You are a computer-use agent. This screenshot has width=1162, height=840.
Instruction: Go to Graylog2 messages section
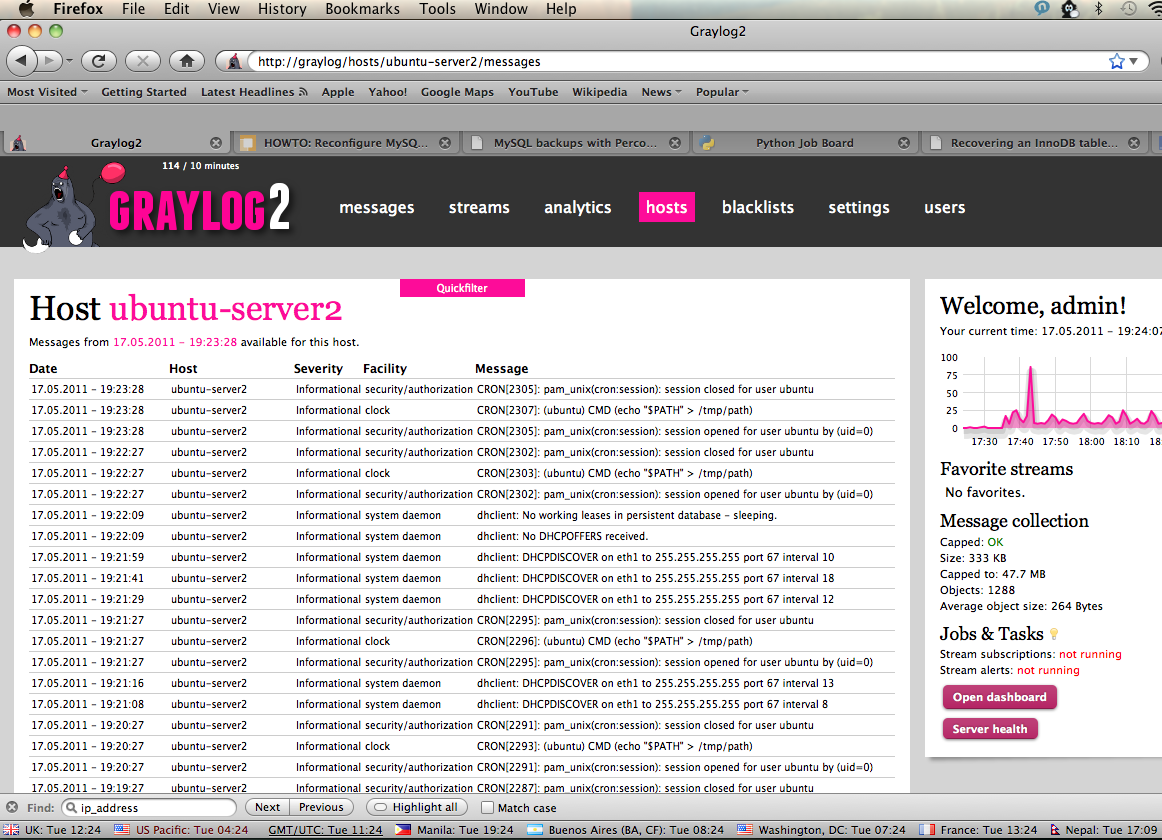click(x=376, y=208)
